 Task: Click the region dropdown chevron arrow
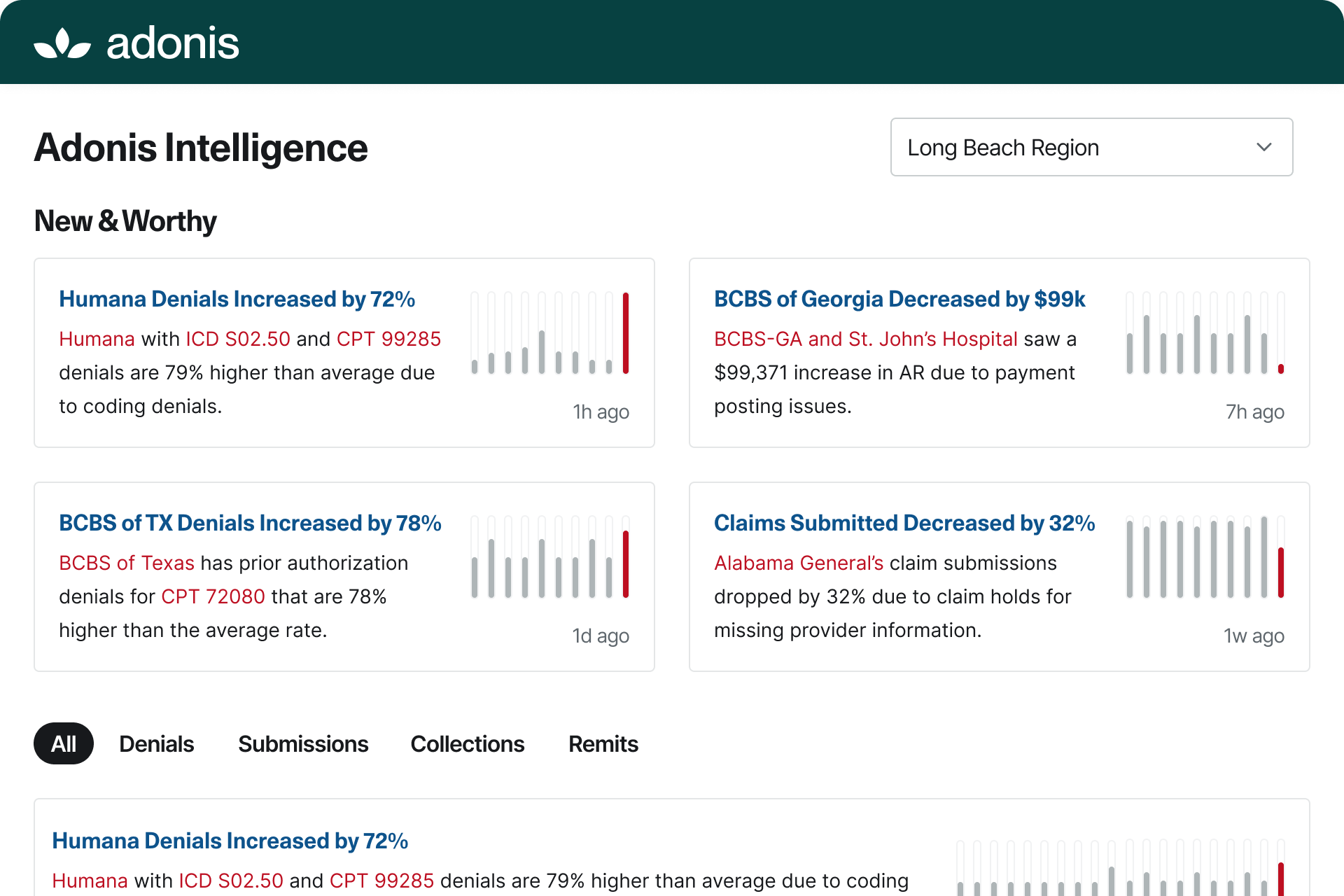[x=1263, y=147]
